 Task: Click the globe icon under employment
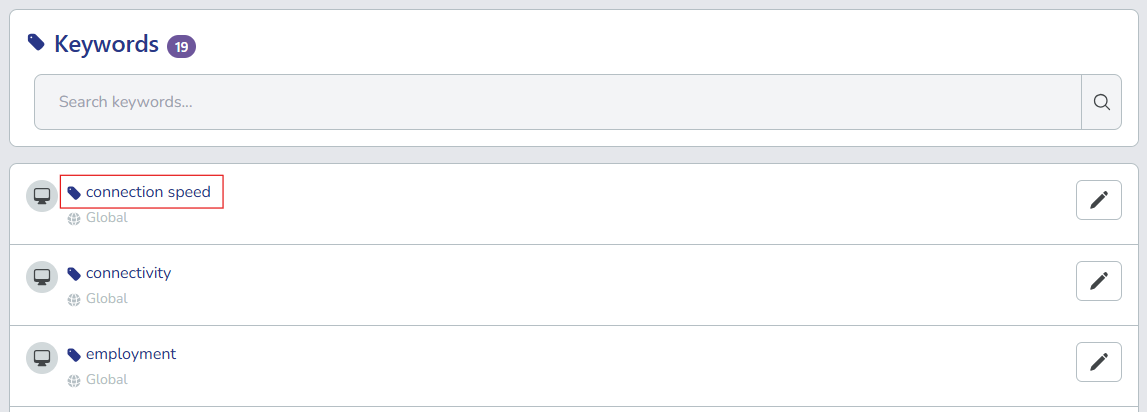pyautogui.click(x=74, y=380)
